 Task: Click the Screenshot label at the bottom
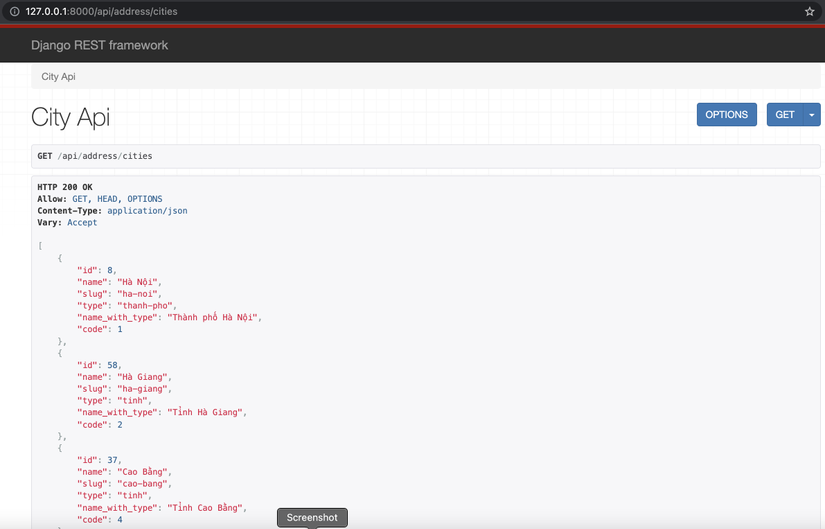point(312,517)
